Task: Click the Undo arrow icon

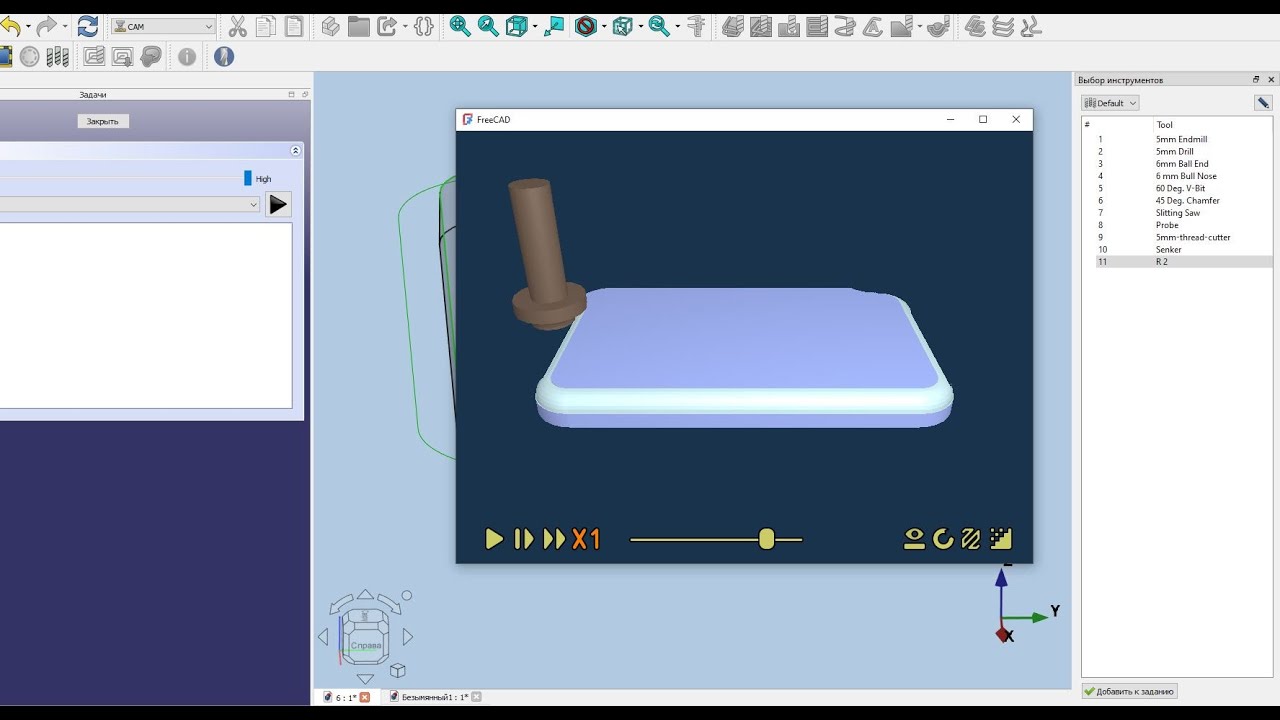Action: point(10,27)
